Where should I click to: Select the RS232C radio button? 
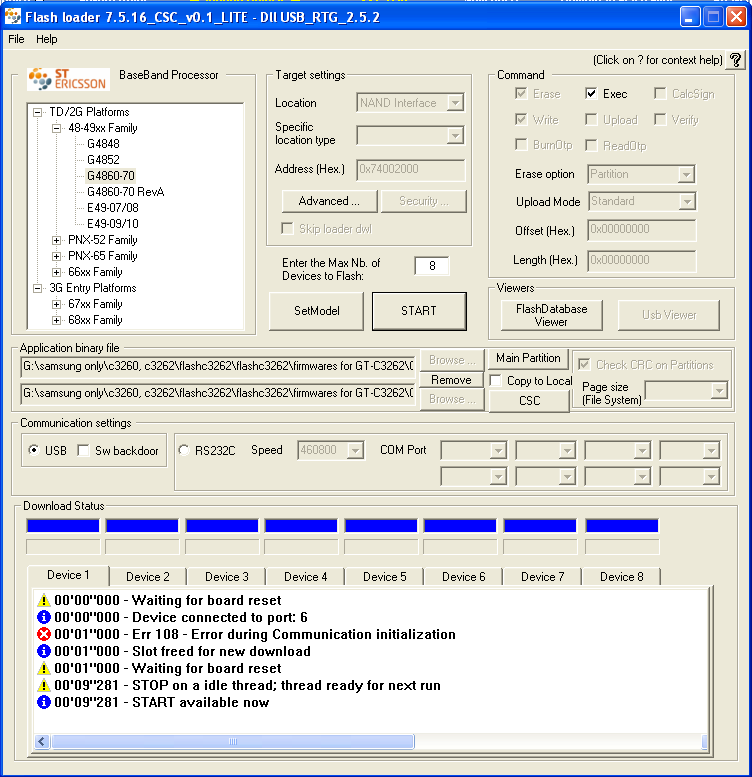click(184, 450)
